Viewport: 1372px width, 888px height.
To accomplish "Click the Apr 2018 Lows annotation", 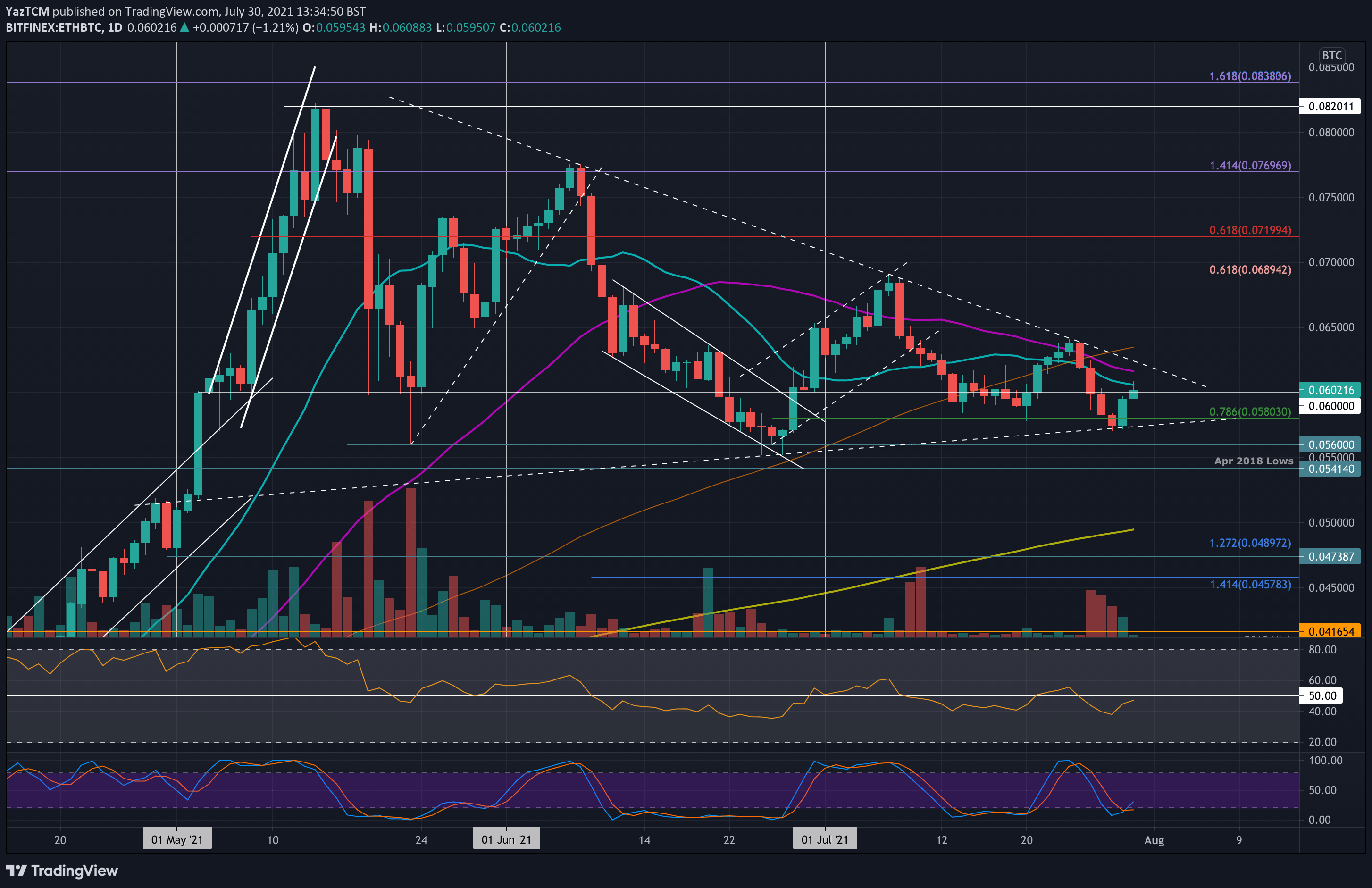I will pos(1254,461).
